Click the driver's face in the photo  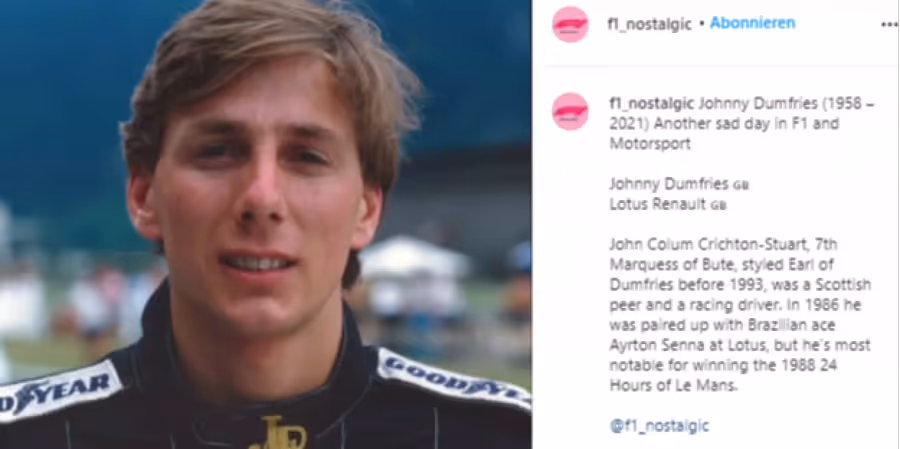(x=253, y=189)
